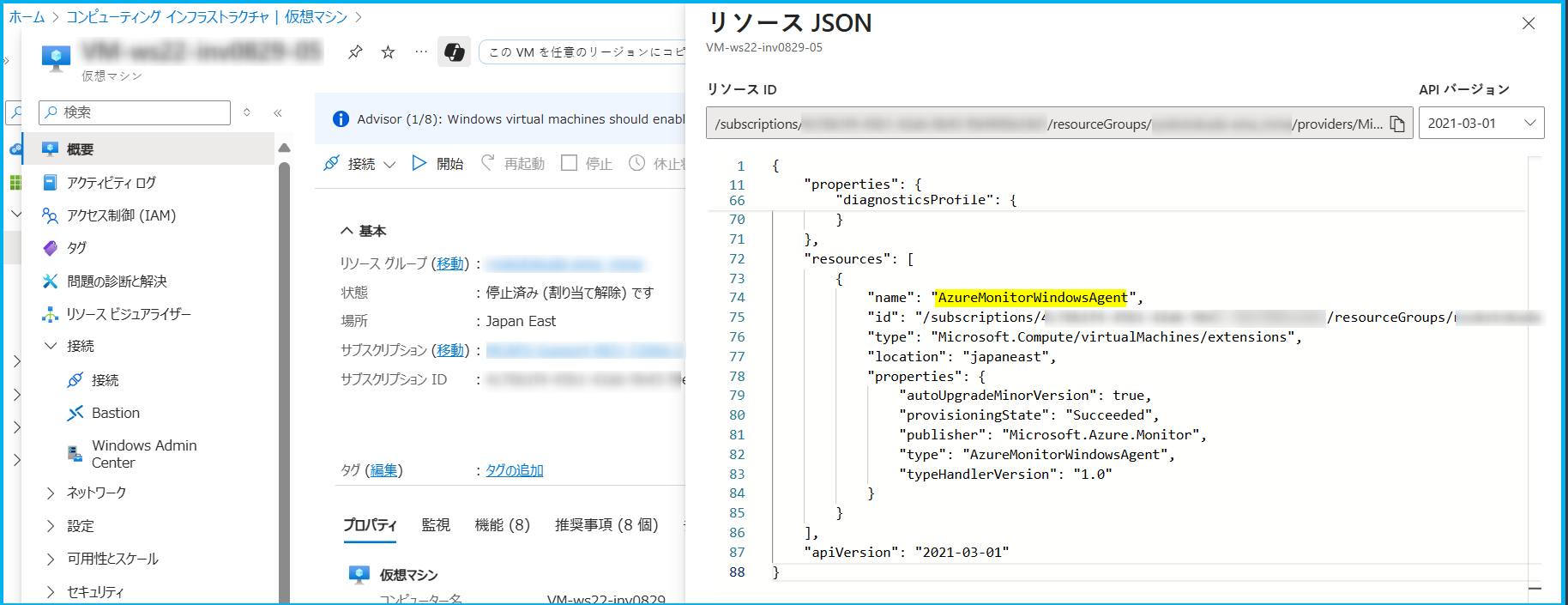The width and height of the screenshot is (1568, 605).
Task: Switch to 推奨事項 (8 個) tab
Action: click(606, 525)
